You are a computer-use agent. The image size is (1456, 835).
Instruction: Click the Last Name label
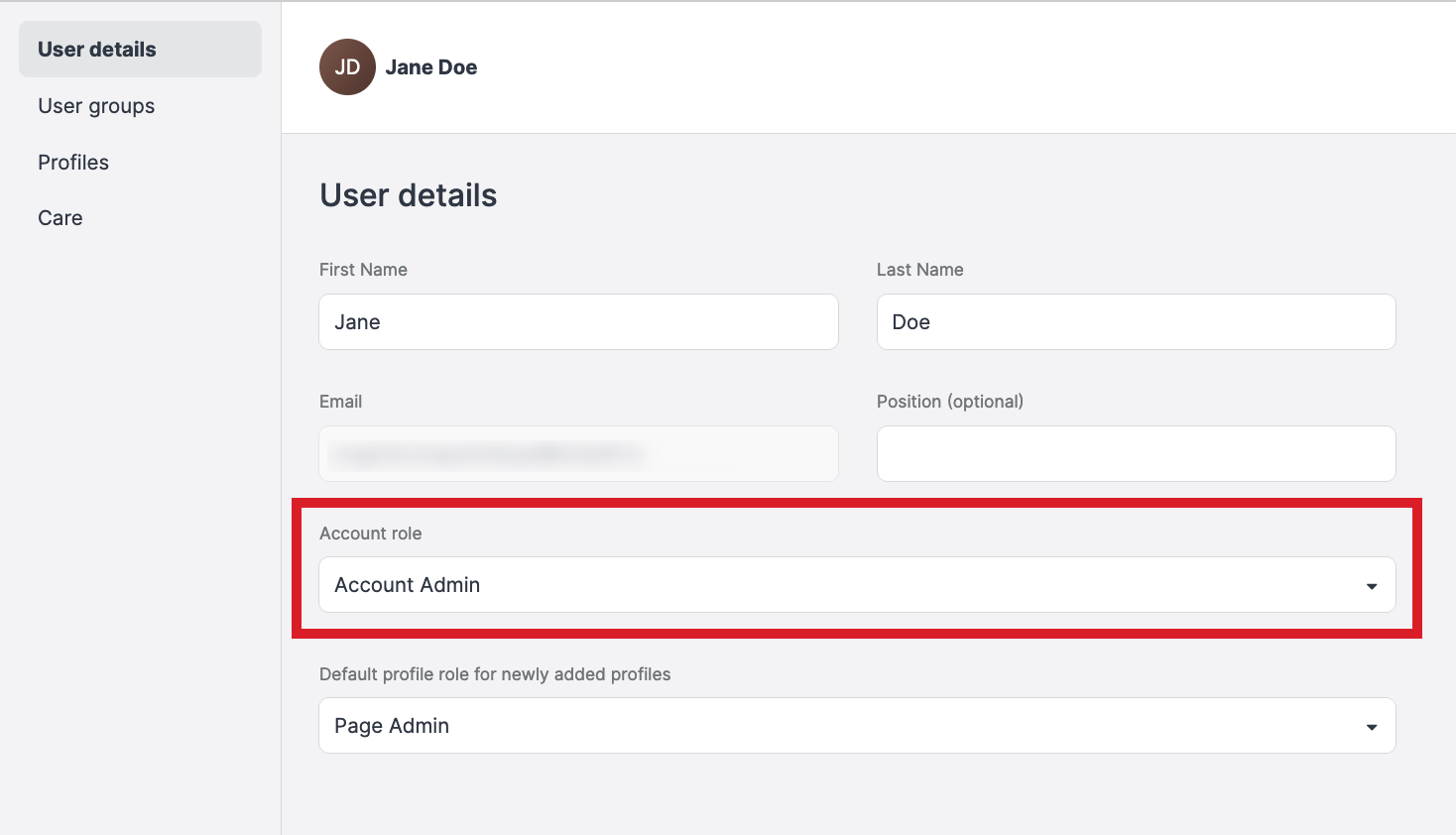(x=919, y=270)
